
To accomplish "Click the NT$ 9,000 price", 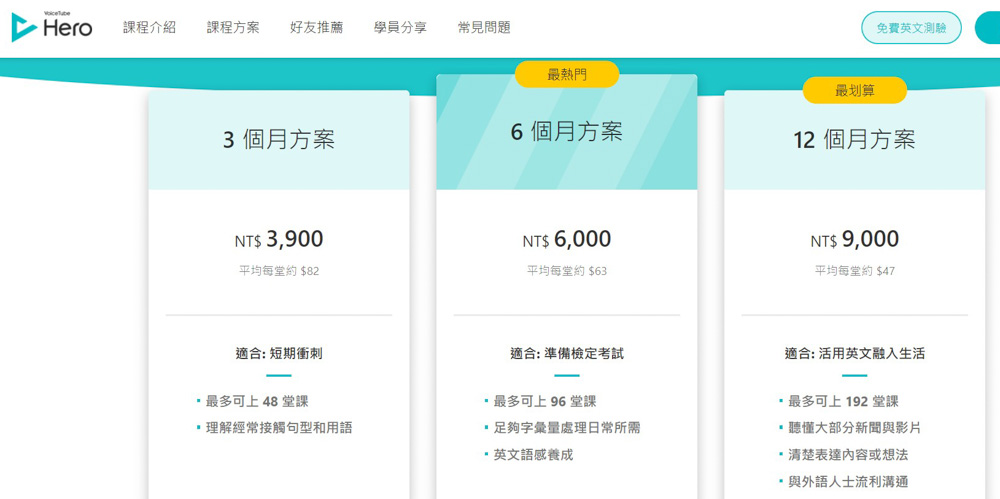I will [x=854, y=240].
